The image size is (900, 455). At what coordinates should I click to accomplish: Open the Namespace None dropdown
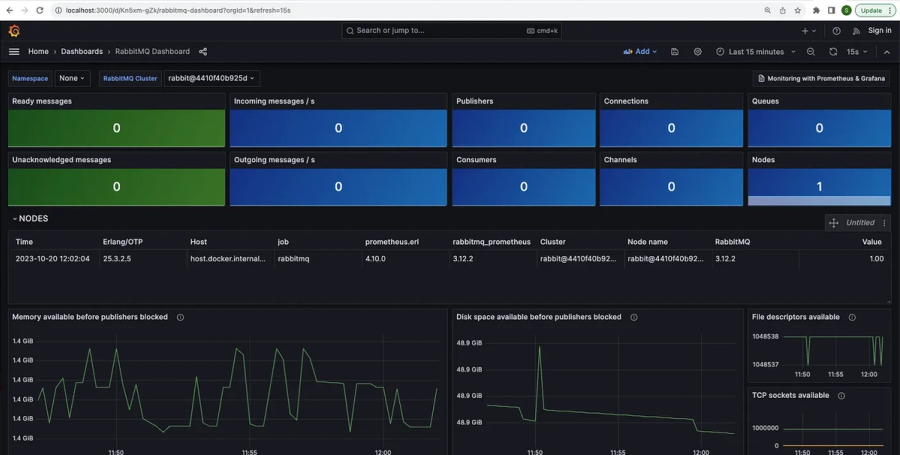point(72,78)
